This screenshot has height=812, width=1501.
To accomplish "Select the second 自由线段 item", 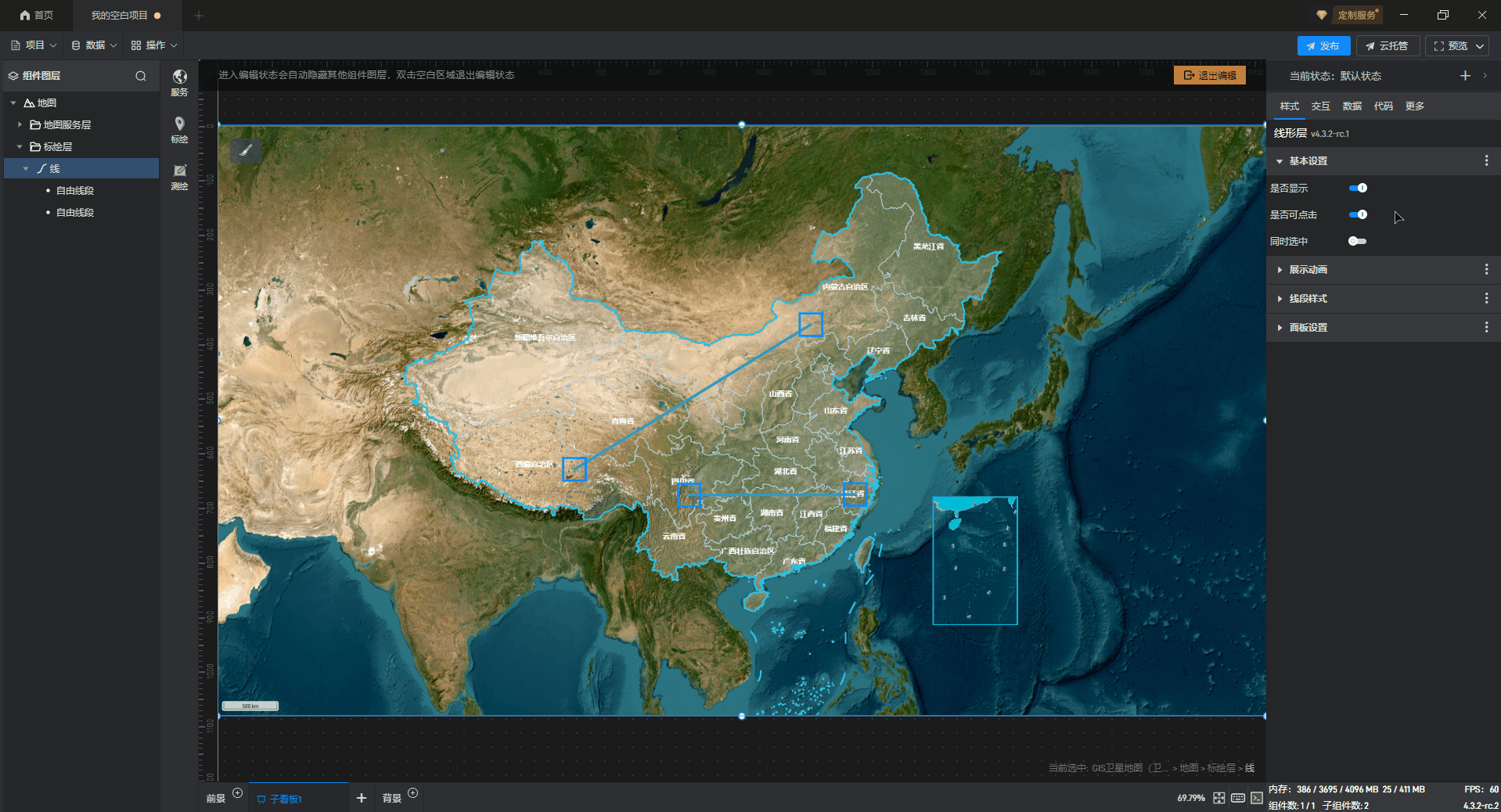I will (75, 212).
